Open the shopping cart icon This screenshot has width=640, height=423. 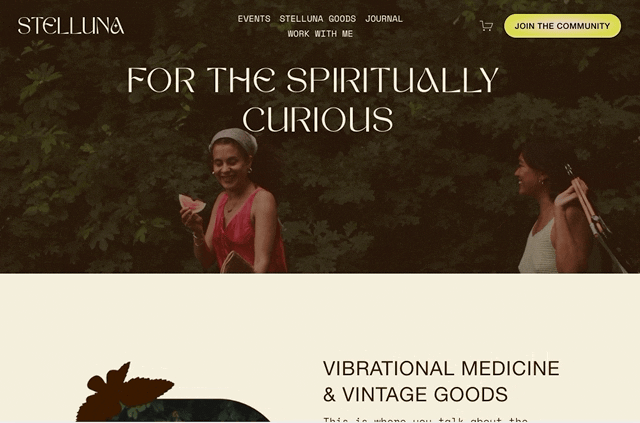pos(486,26)
